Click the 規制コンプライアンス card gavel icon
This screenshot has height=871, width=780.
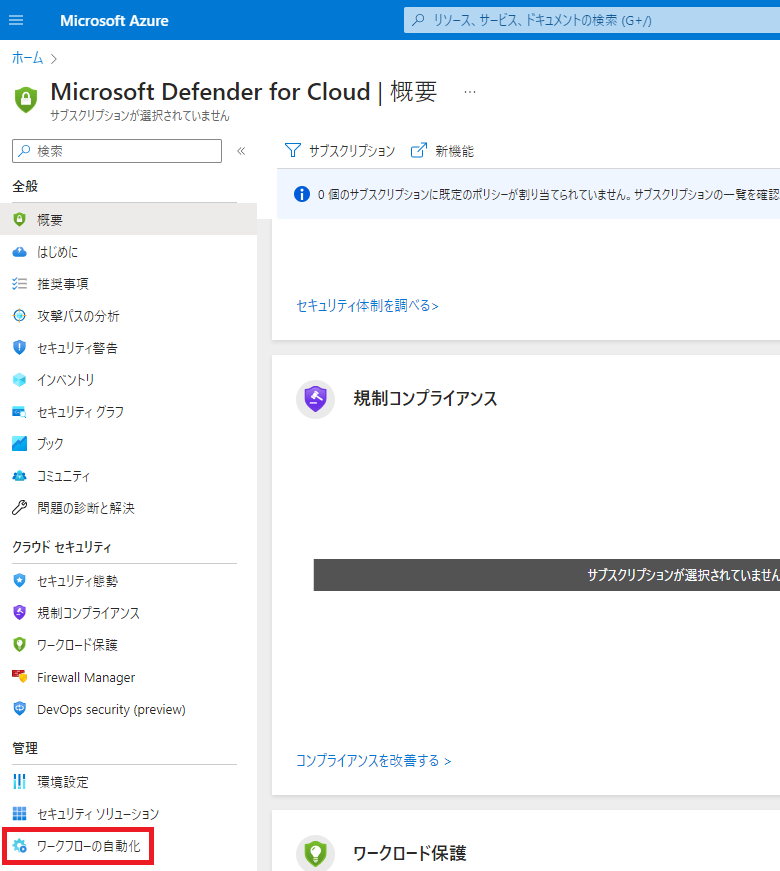coord(316,399)
